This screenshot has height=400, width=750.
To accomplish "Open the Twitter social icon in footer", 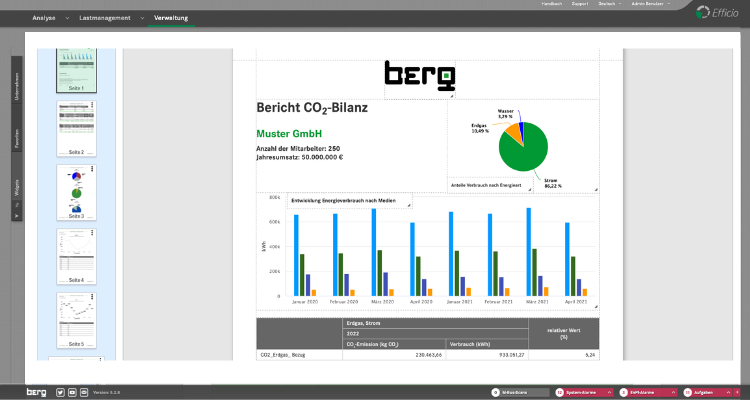I will [60, 392].
